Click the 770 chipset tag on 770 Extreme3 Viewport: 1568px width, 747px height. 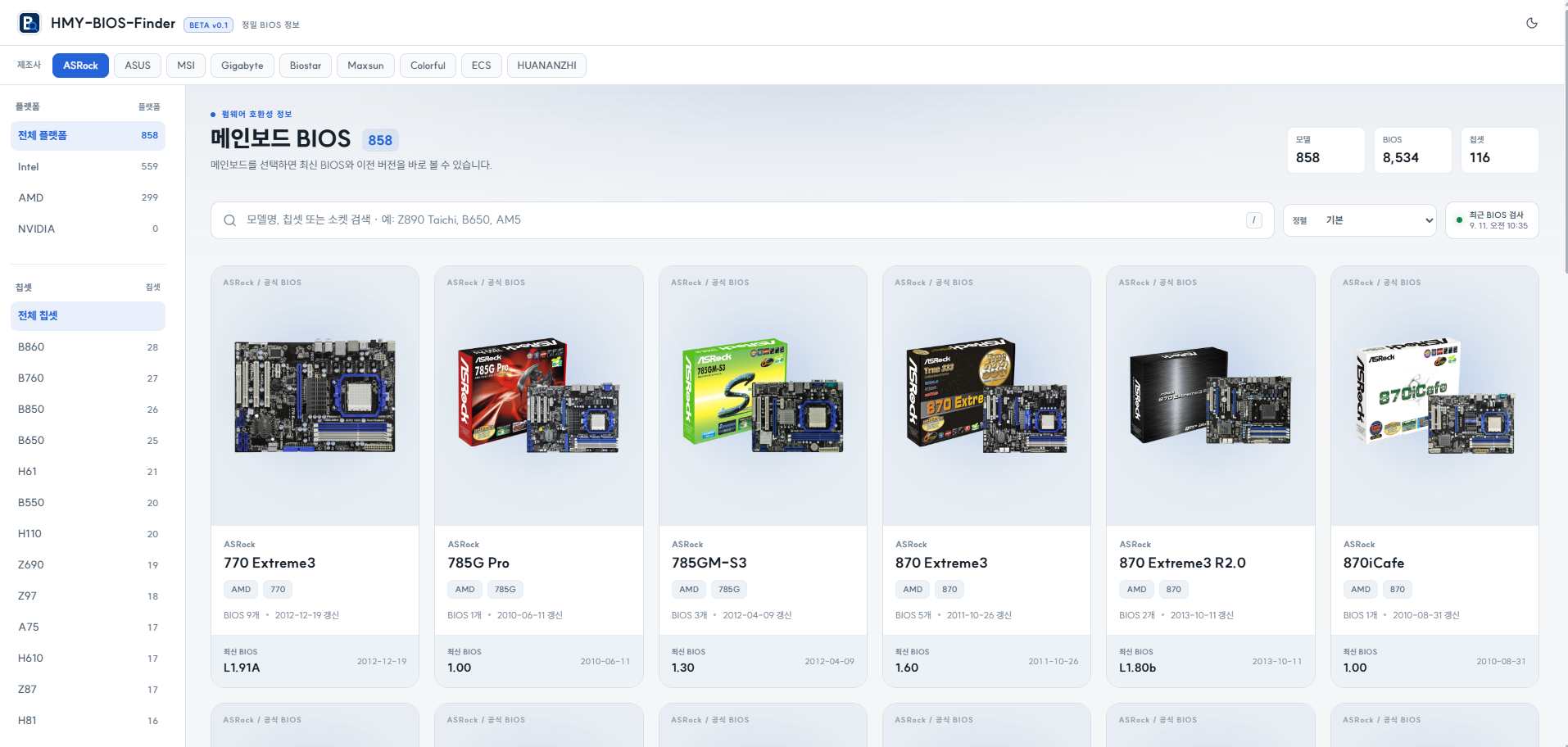click(x=279, y=590)
